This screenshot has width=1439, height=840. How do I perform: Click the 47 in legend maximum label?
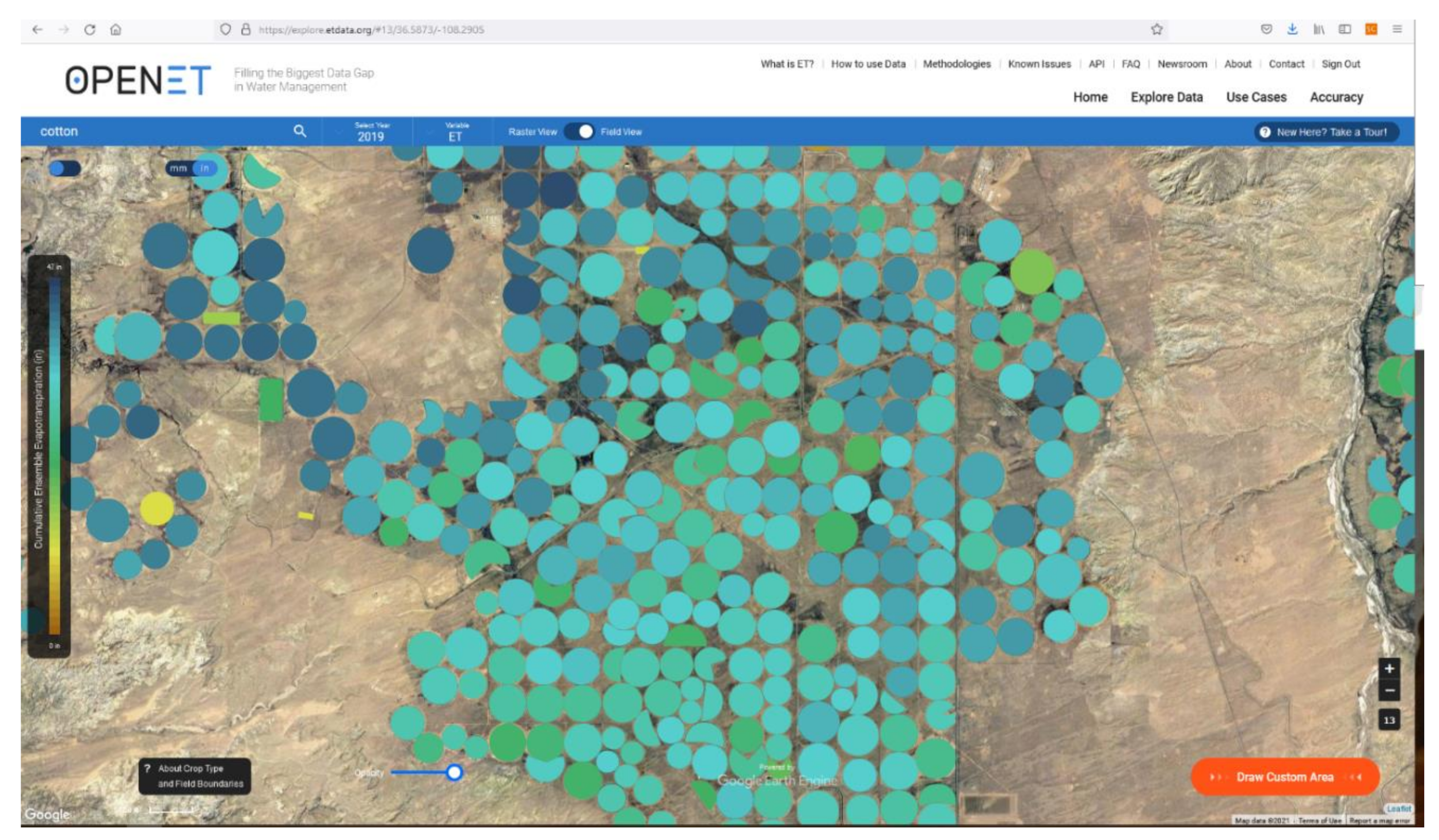click(54, 267)
